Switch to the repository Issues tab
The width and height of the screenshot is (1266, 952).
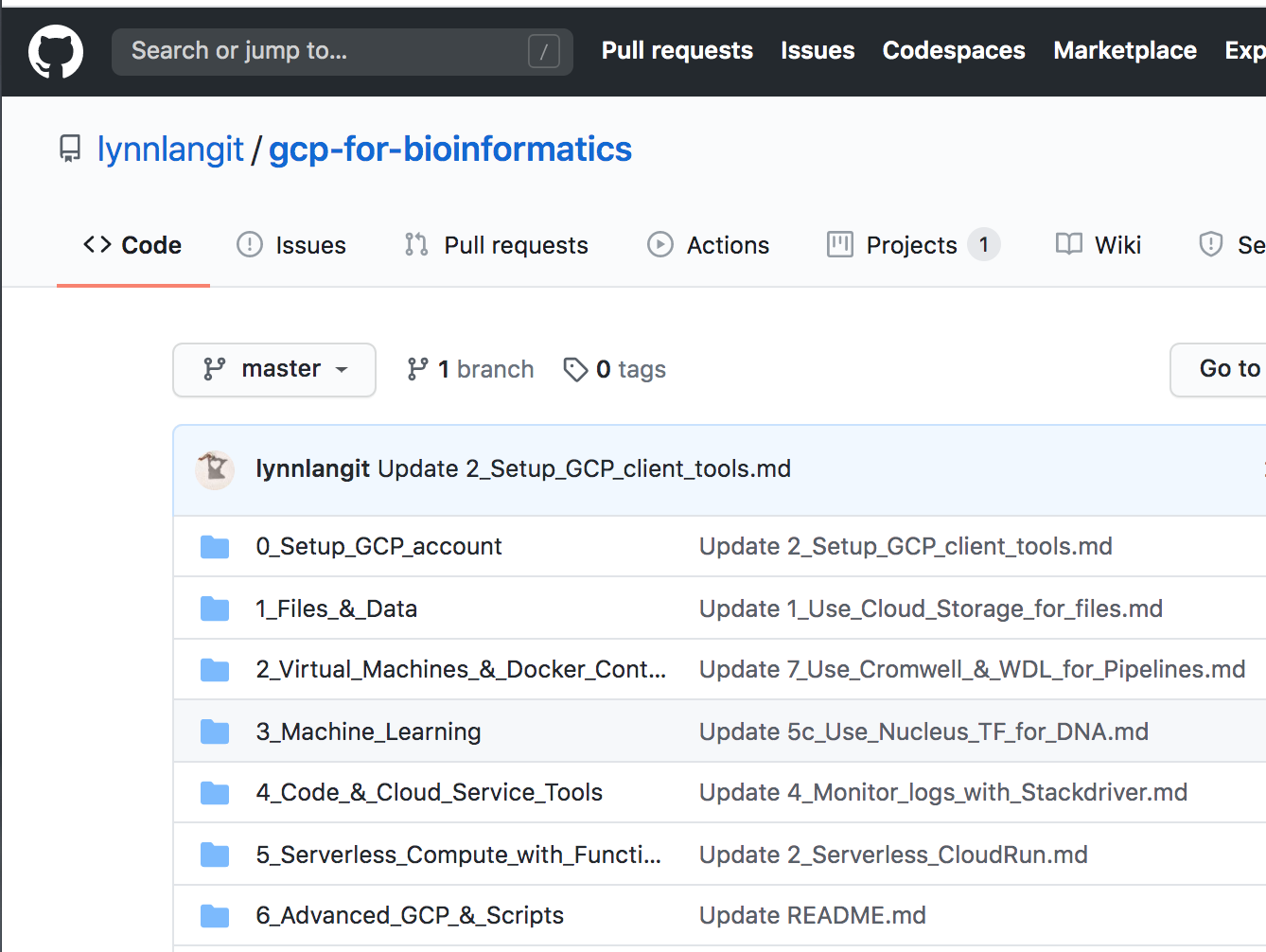291,245
